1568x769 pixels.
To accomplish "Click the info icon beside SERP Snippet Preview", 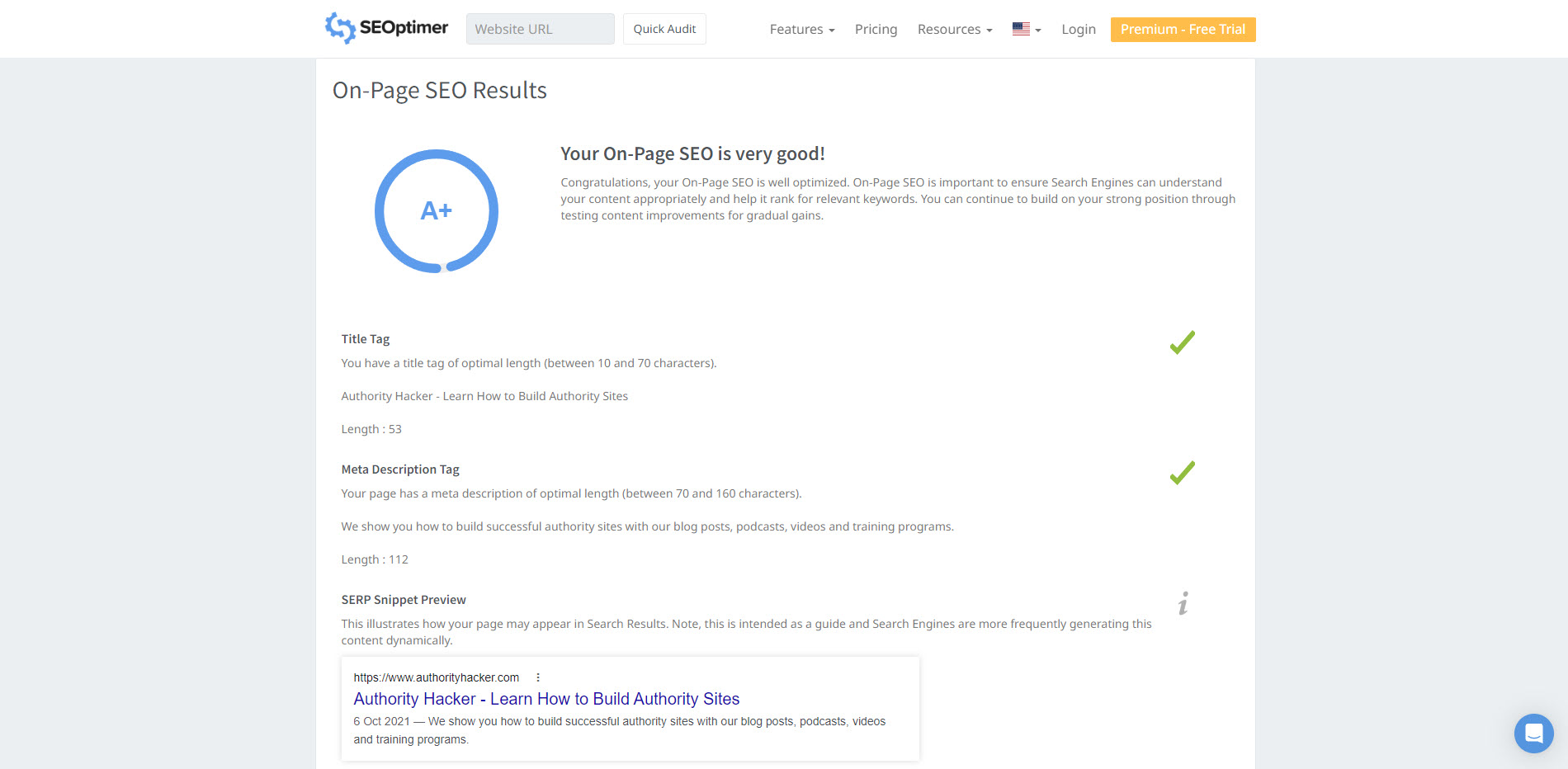I will click(x=1183, y=603).
